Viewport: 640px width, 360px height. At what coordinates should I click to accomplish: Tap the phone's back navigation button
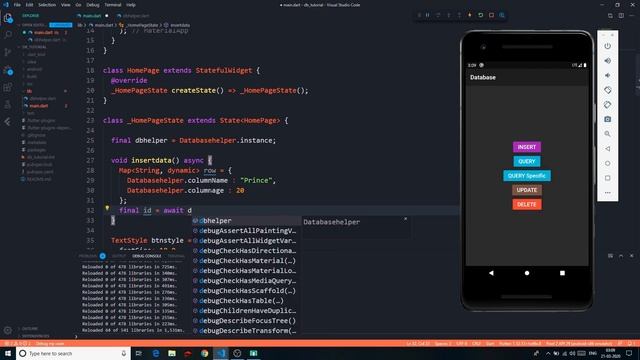point(491,273)
